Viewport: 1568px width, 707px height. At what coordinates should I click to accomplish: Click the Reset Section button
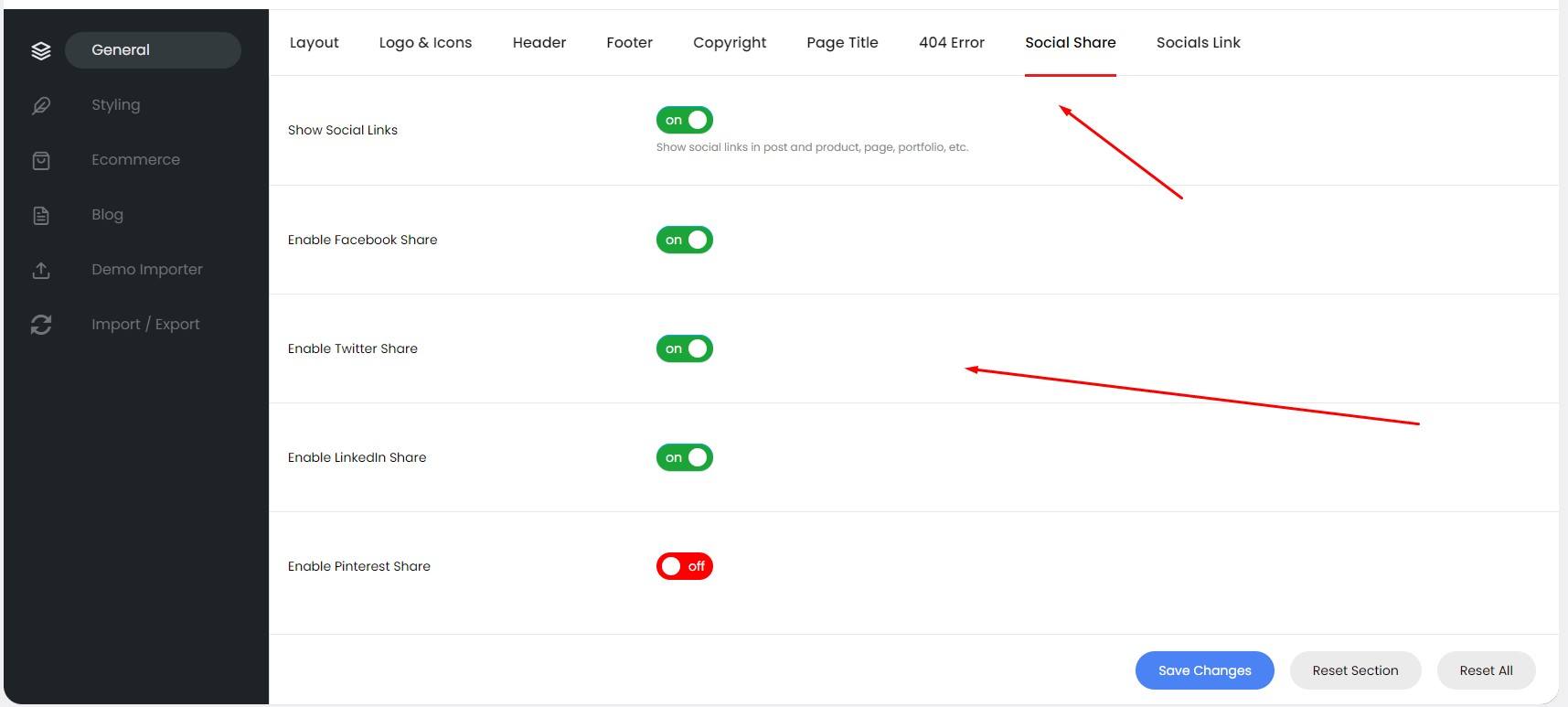1355,670
